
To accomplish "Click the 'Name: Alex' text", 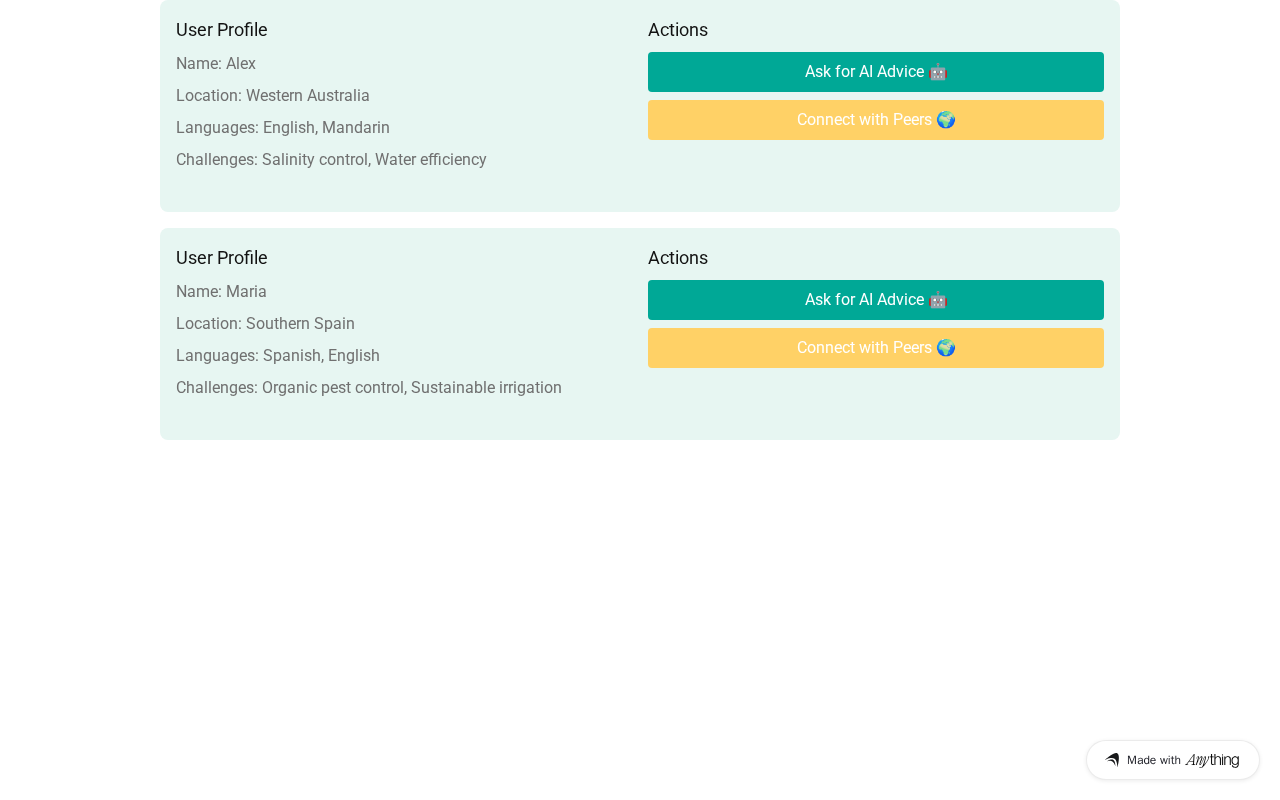I will [x=216, y=64].
